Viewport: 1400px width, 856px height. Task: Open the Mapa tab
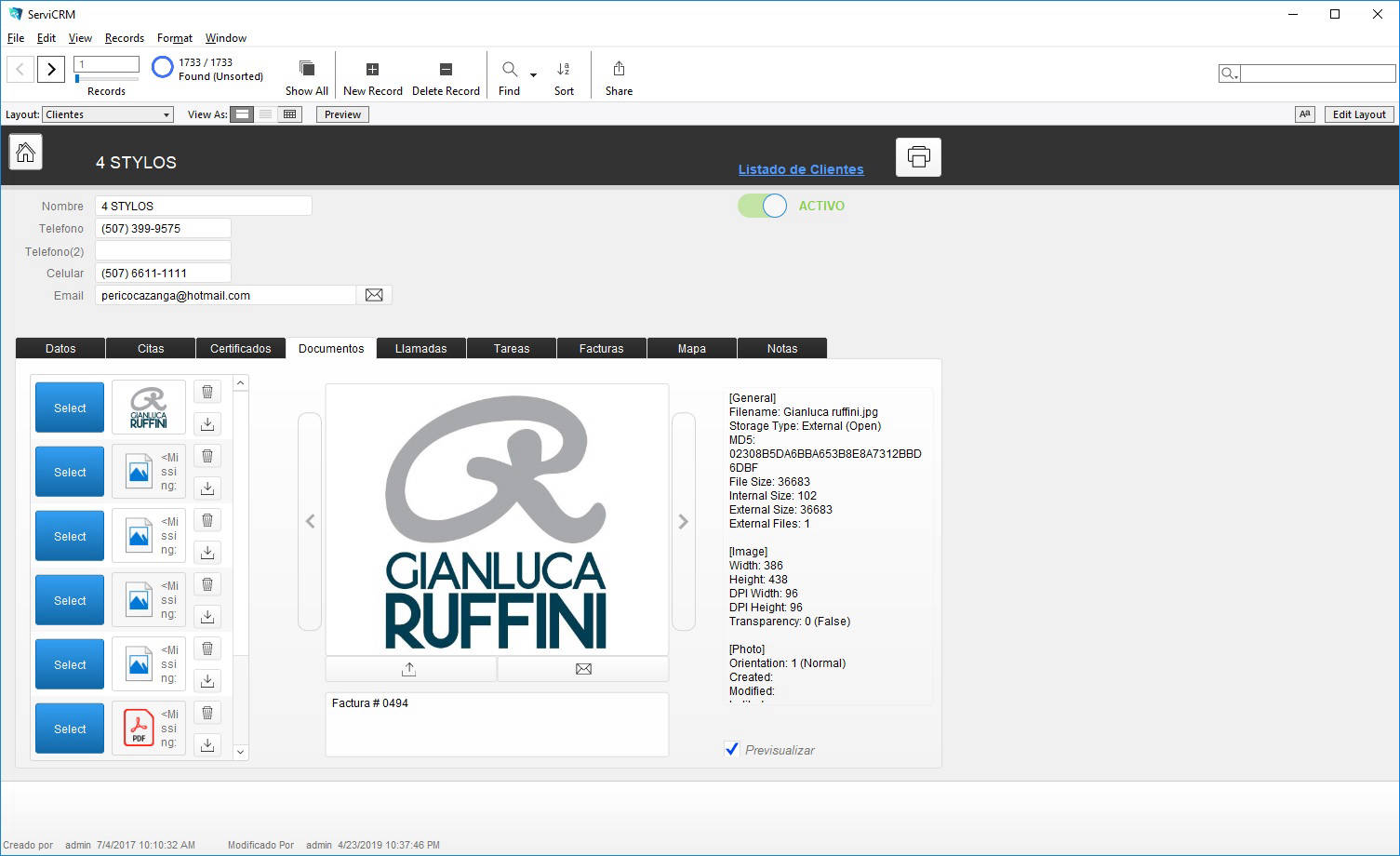[692, 348]
